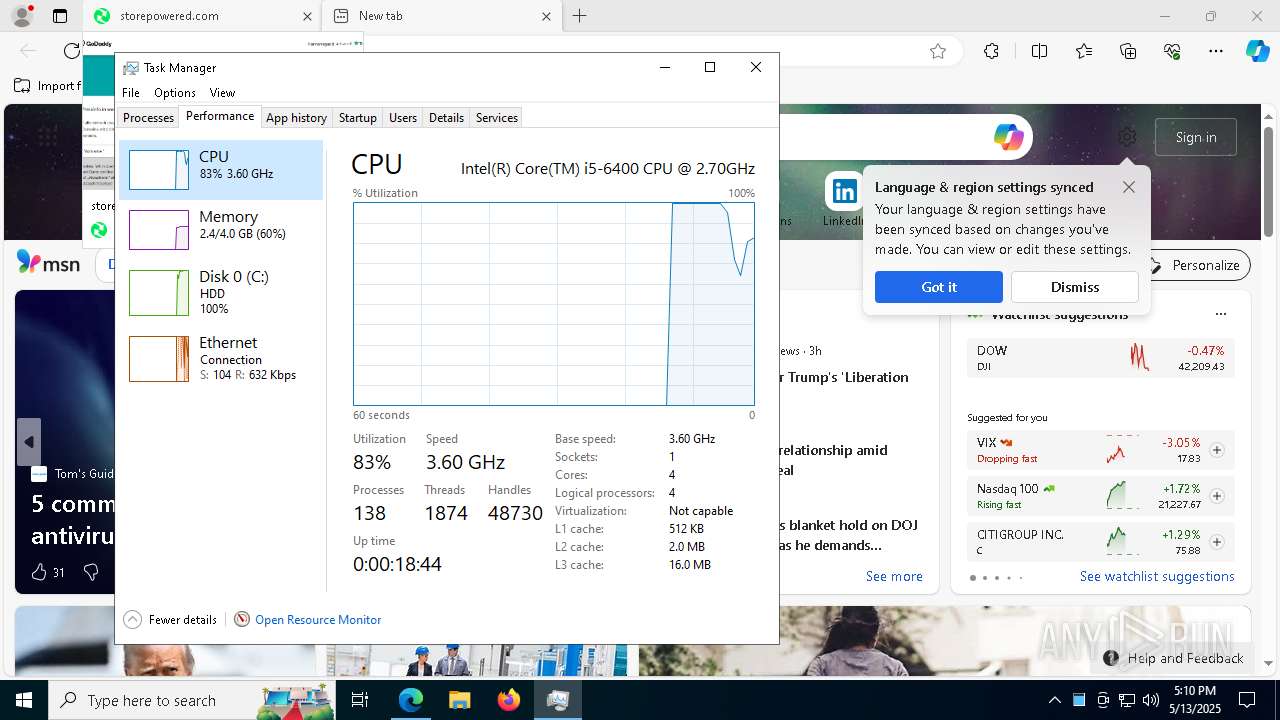
Task: Open File Explorer from taskbar
Action: point(459,700)
